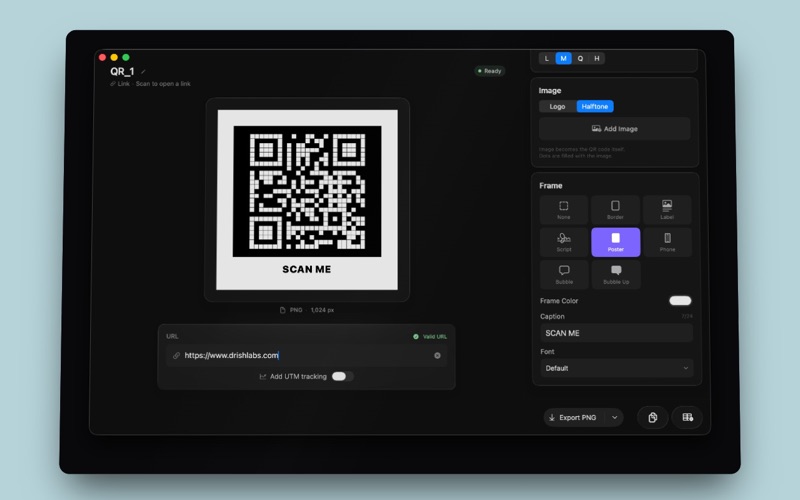The width and height of the screenshot is (800, 500).
Task: Open the Frame Color swatch
Action: pyautogui.click(x=680, y=301)
